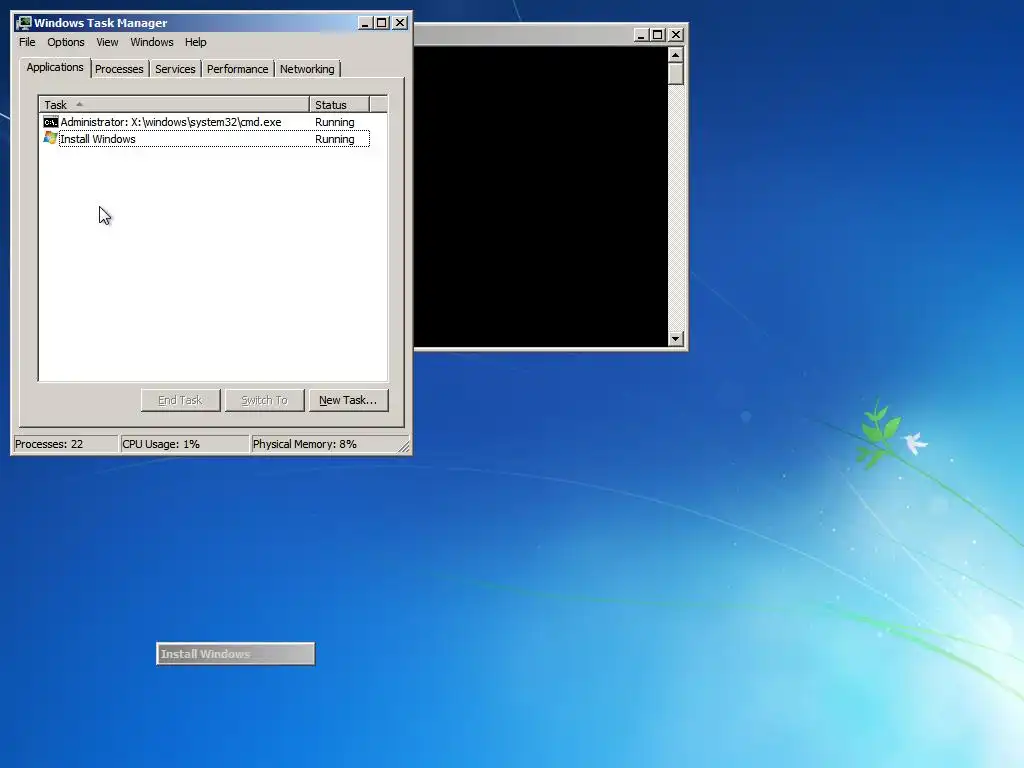Maximize the Task Manager window
Viewport: 1024px width, 768px height.
tap(382, 23)
